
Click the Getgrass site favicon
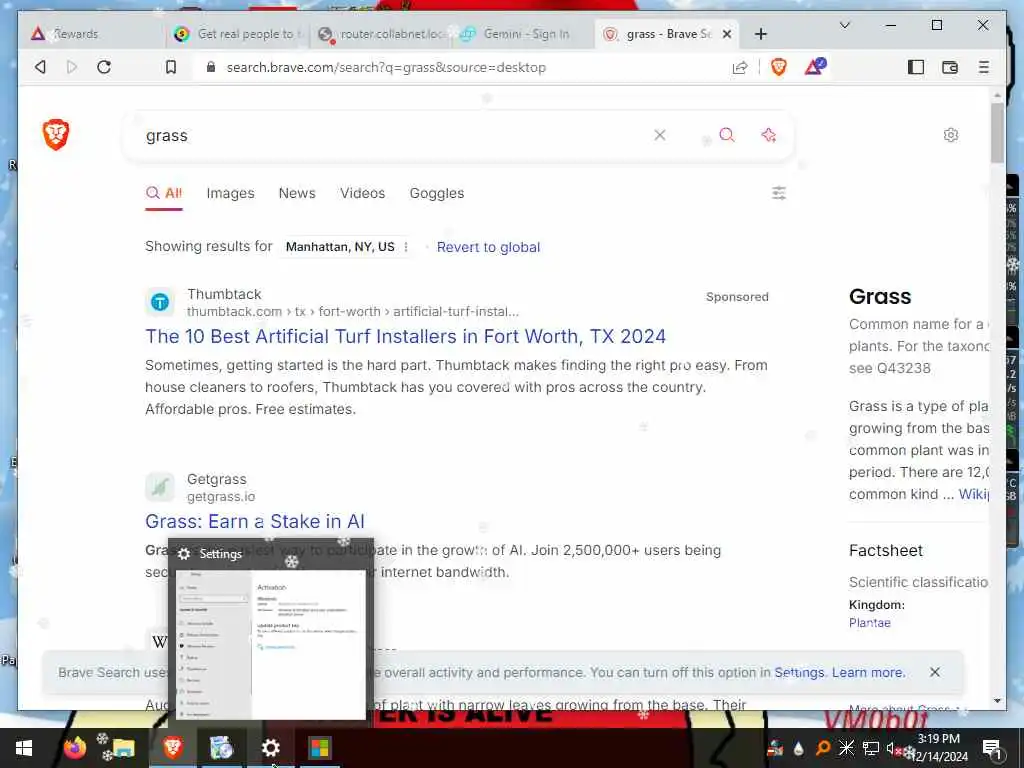160,487
